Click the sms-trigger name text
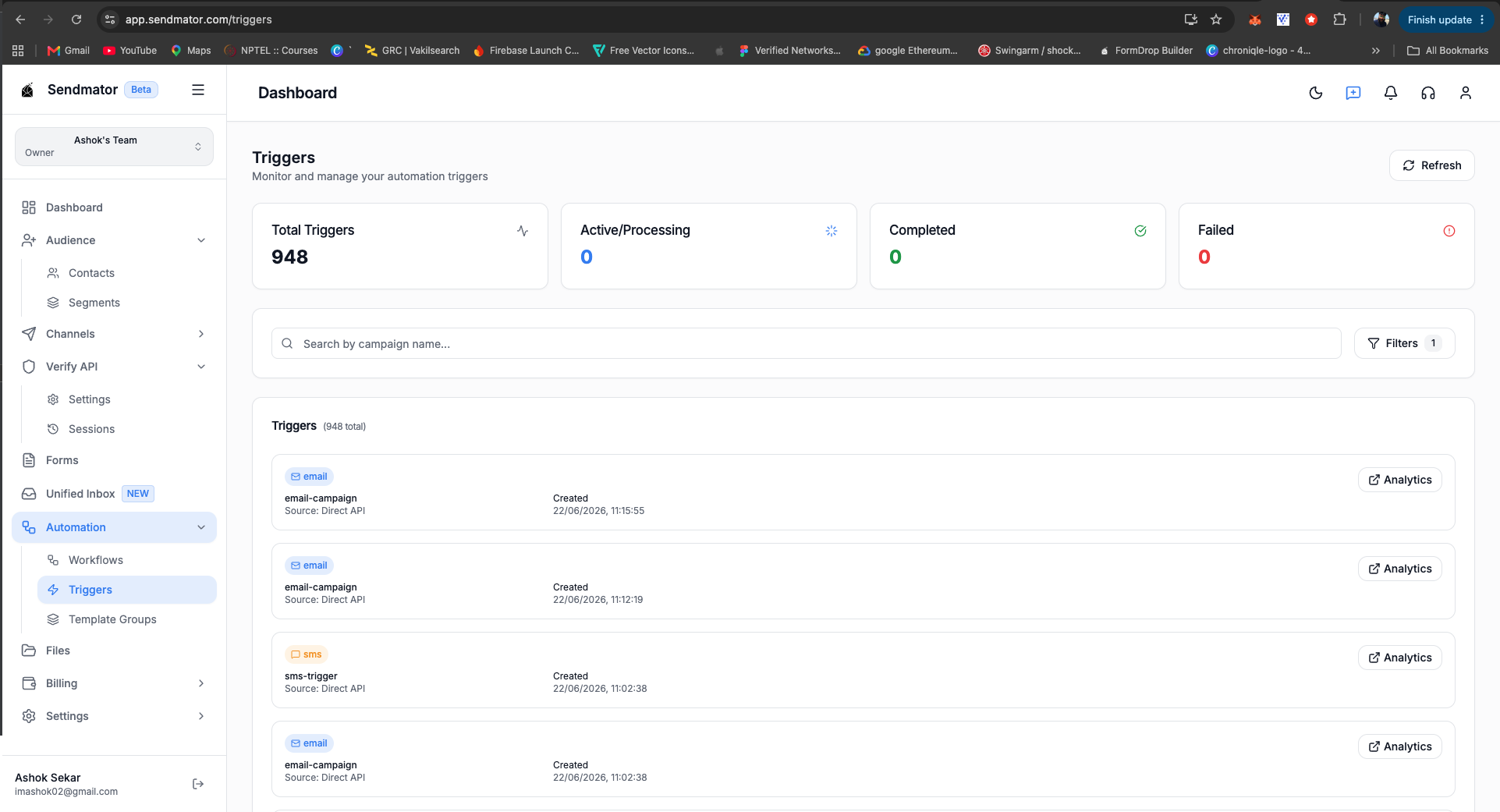The height and width of the screenshot is (812, 1500). tap(311, 676)
